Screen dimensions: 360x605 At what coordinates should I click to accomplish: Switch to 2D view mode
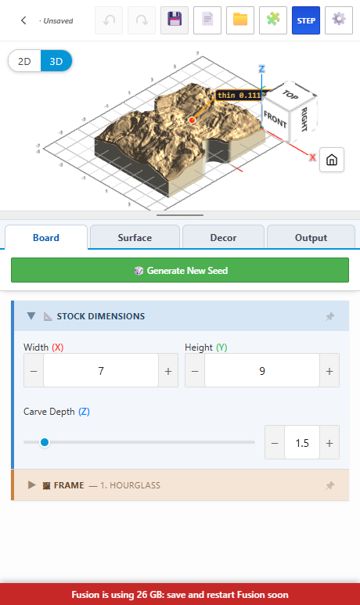point(25,61)
